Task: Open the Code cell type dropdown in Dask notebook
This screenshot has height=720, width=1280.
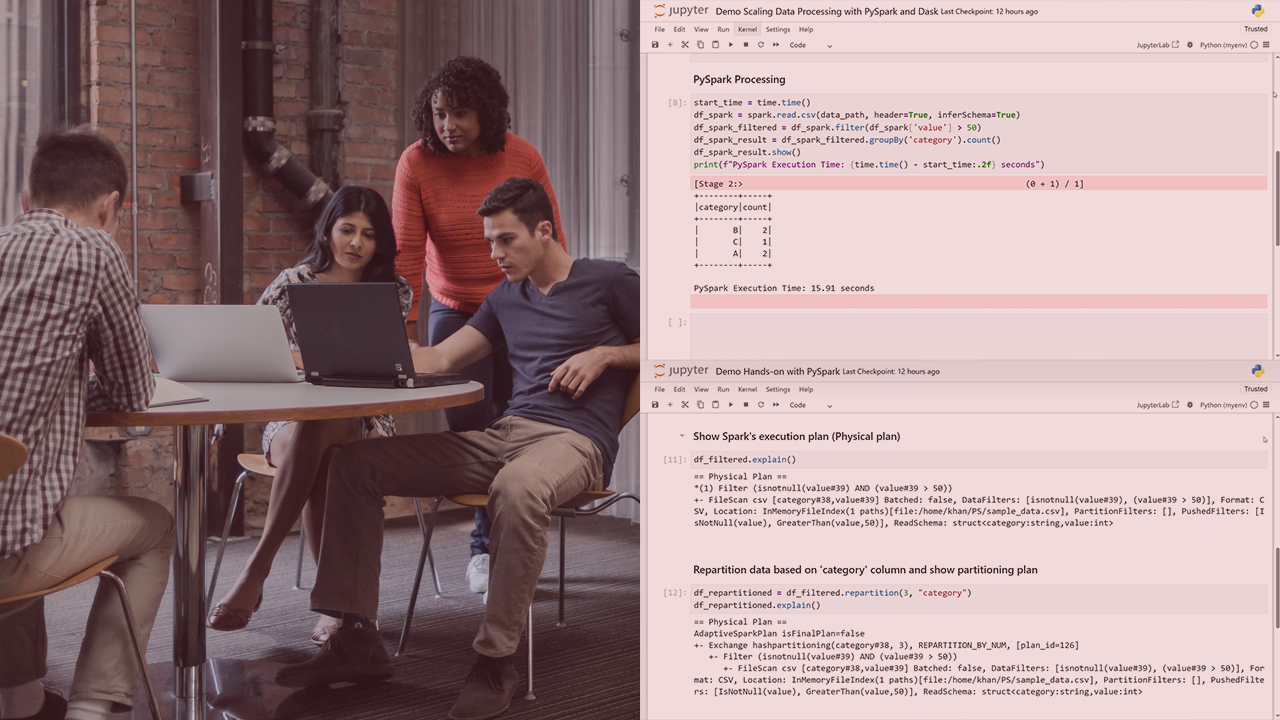Action: click(810, 45)
